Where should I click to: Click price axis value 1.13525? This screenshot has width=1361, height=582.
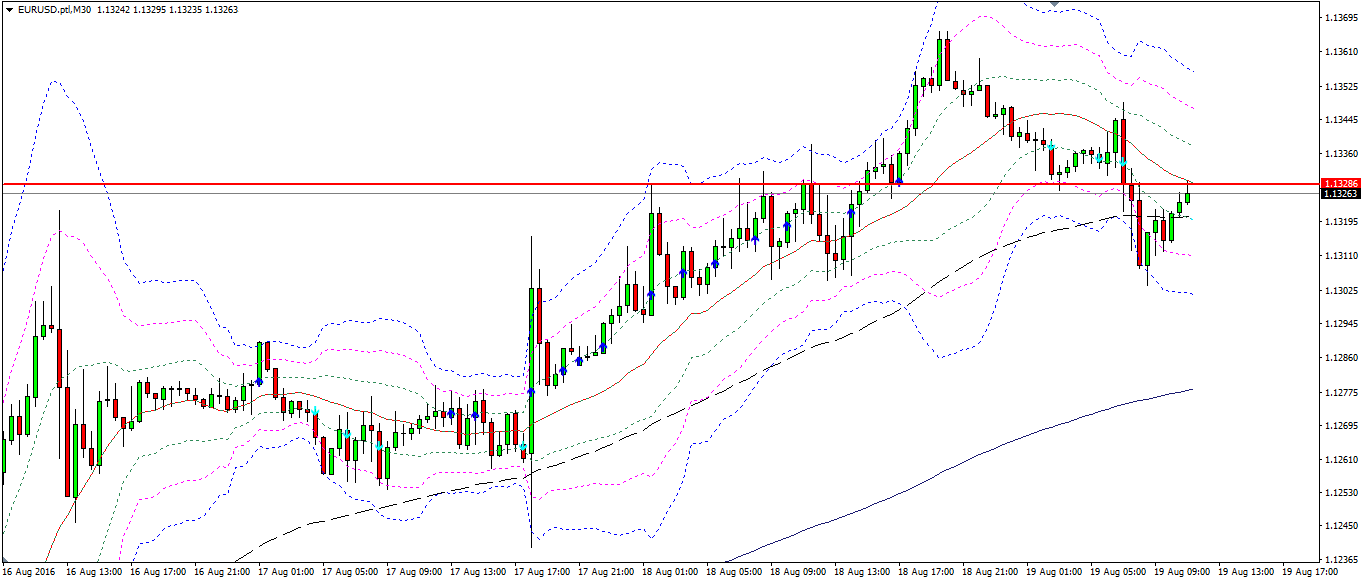tap(1341, 86)
